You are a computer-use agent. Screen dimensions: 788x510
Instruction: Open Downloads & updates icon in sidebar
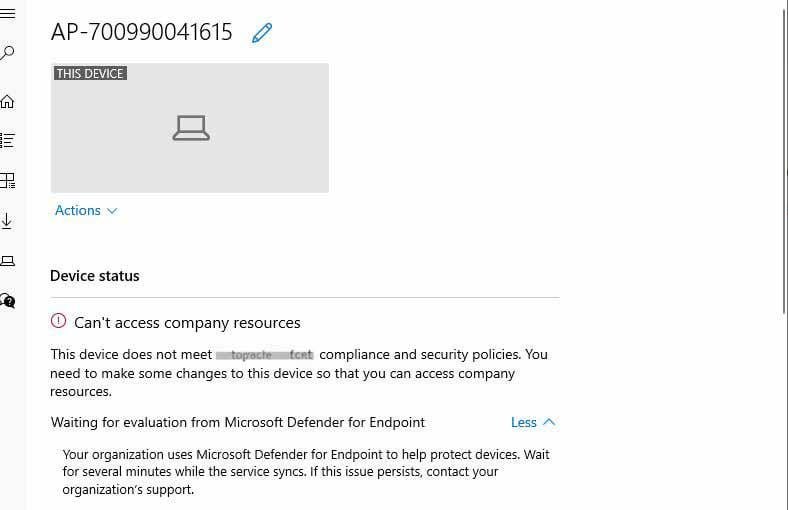coord(7,221)
